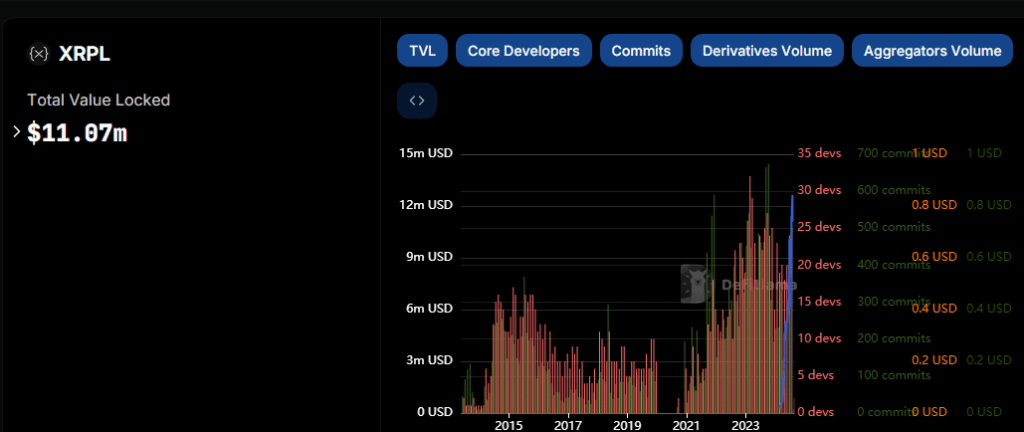
Task: Toggle the Derivatives Volume chart series
Action: [767, 51]
